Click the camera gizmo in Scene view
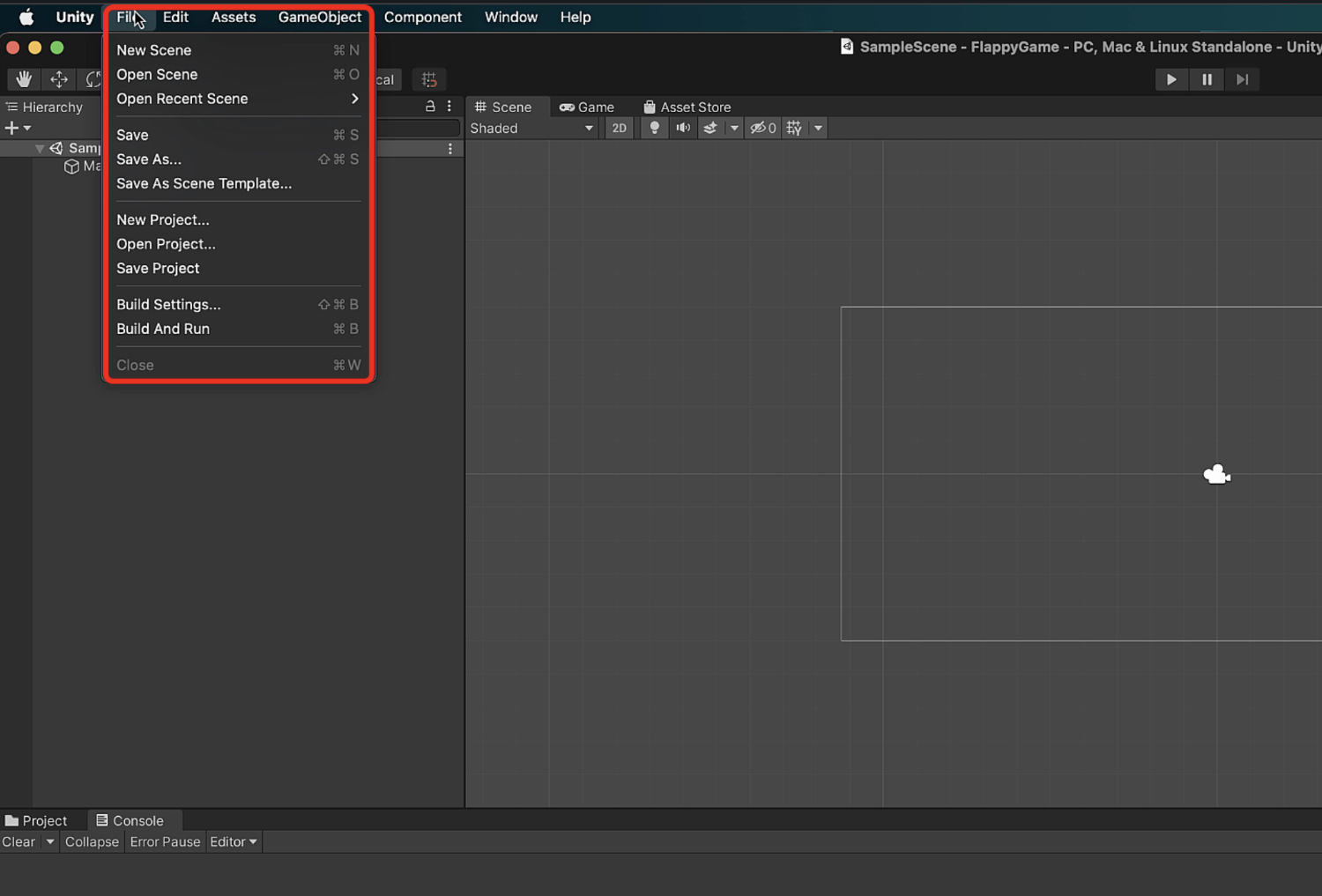This screenshot has width=1322, height=896. 1217,475
